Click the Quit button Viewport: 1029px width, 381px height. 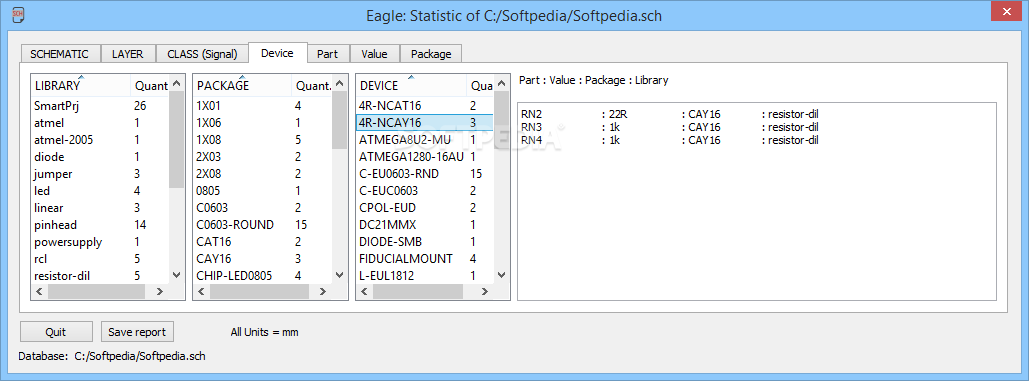pos(56,332)
